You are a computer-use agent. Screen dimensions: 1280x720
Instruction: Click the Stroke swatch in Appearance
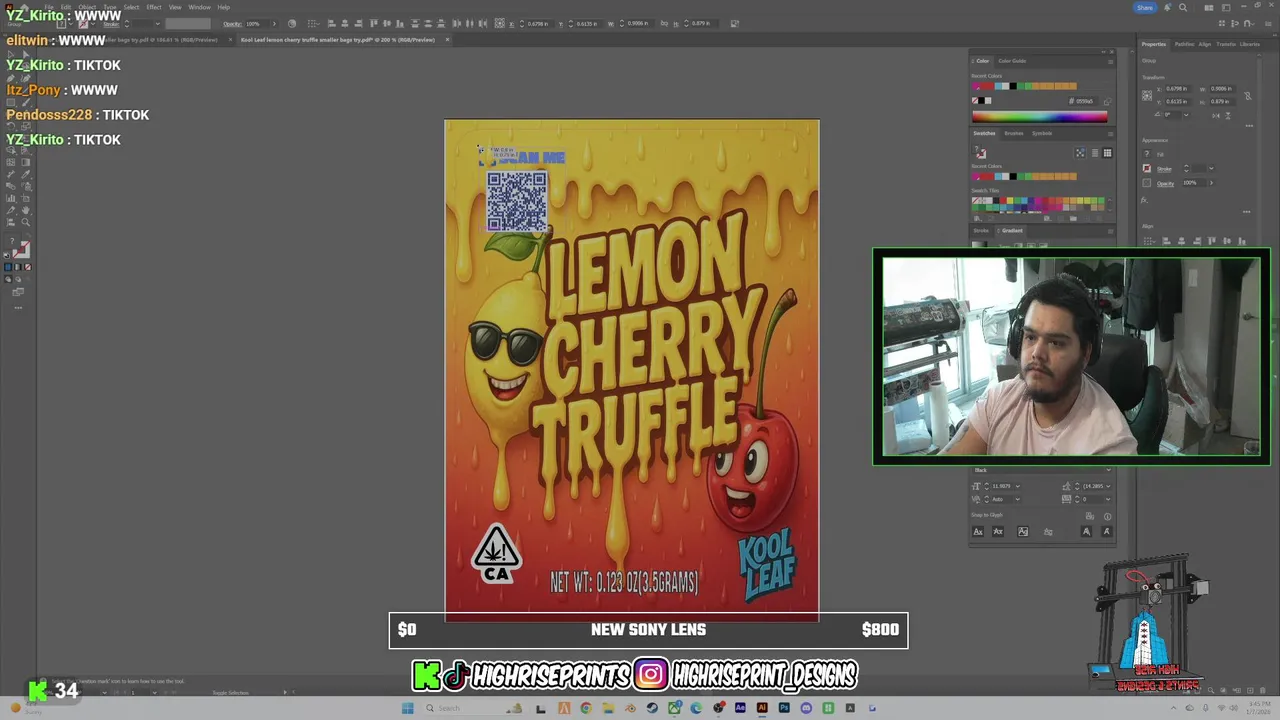pos(1147,169)
